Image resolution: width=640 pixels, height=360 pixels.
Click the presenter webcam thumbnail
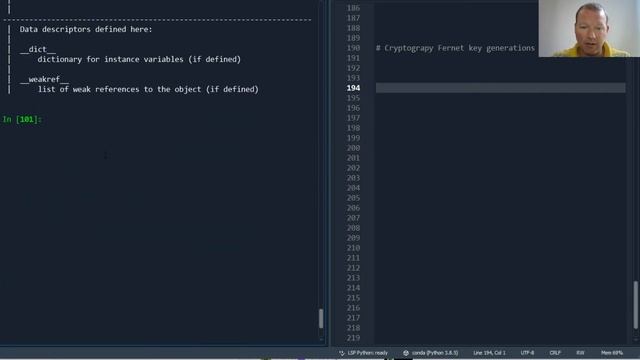click(x=589, y=28)
